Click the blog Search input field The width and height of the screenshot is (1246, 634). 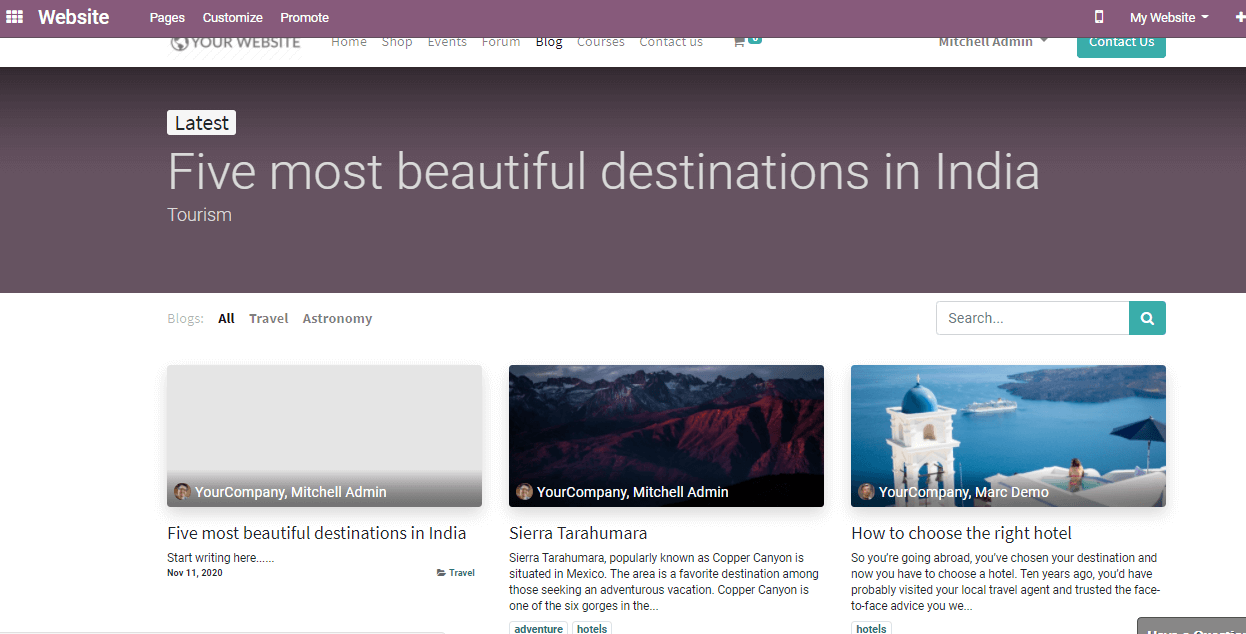click(x=1032, y=318)
